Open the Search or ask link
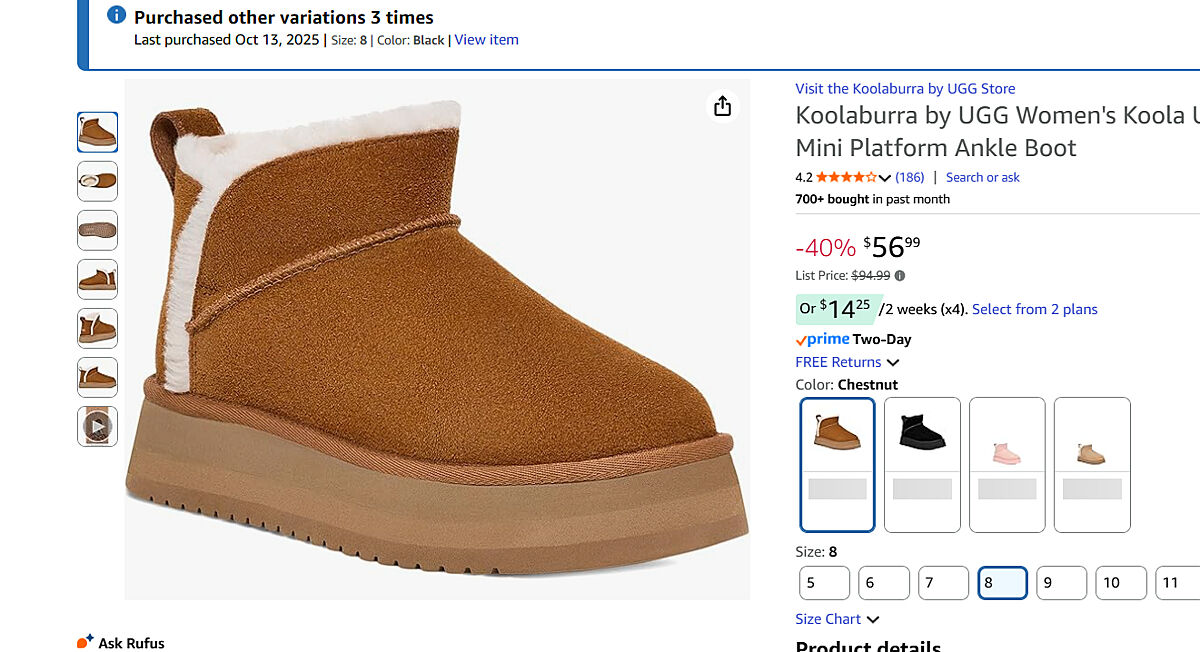Viewport: 1200px width, 652px height. tap(982, 177)
